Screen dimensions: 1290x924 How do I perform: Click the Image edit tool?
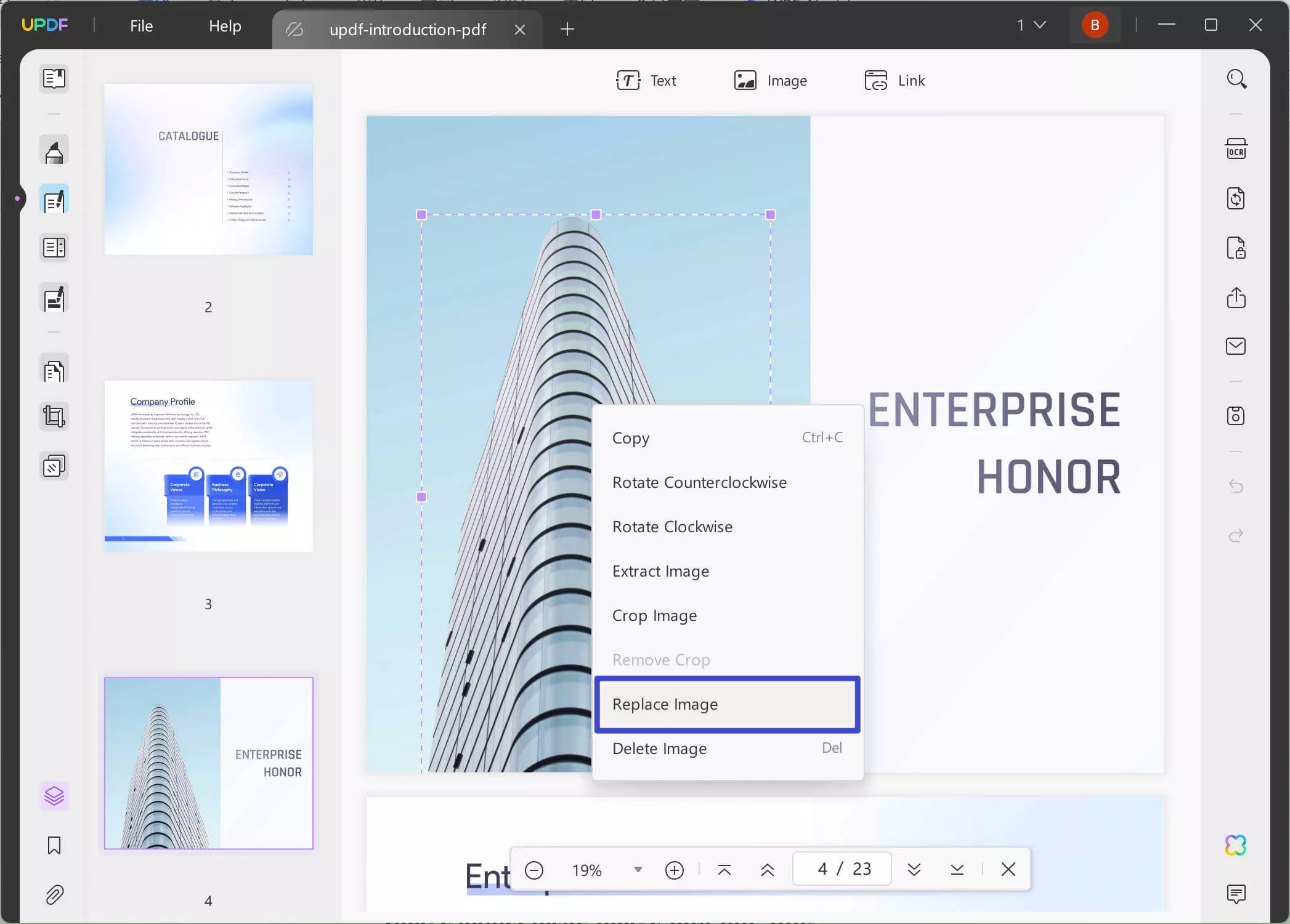tap(771, 81)
